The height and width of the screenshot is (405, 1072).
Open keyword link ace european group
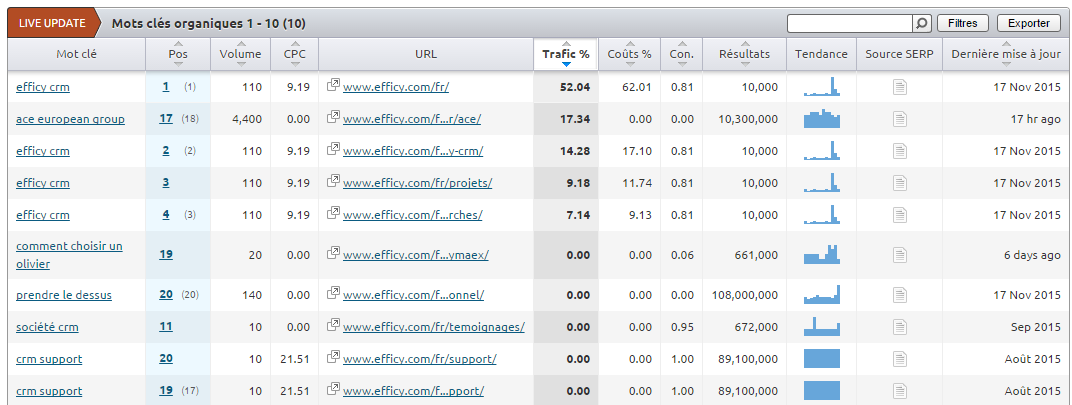tap(70, 119)
